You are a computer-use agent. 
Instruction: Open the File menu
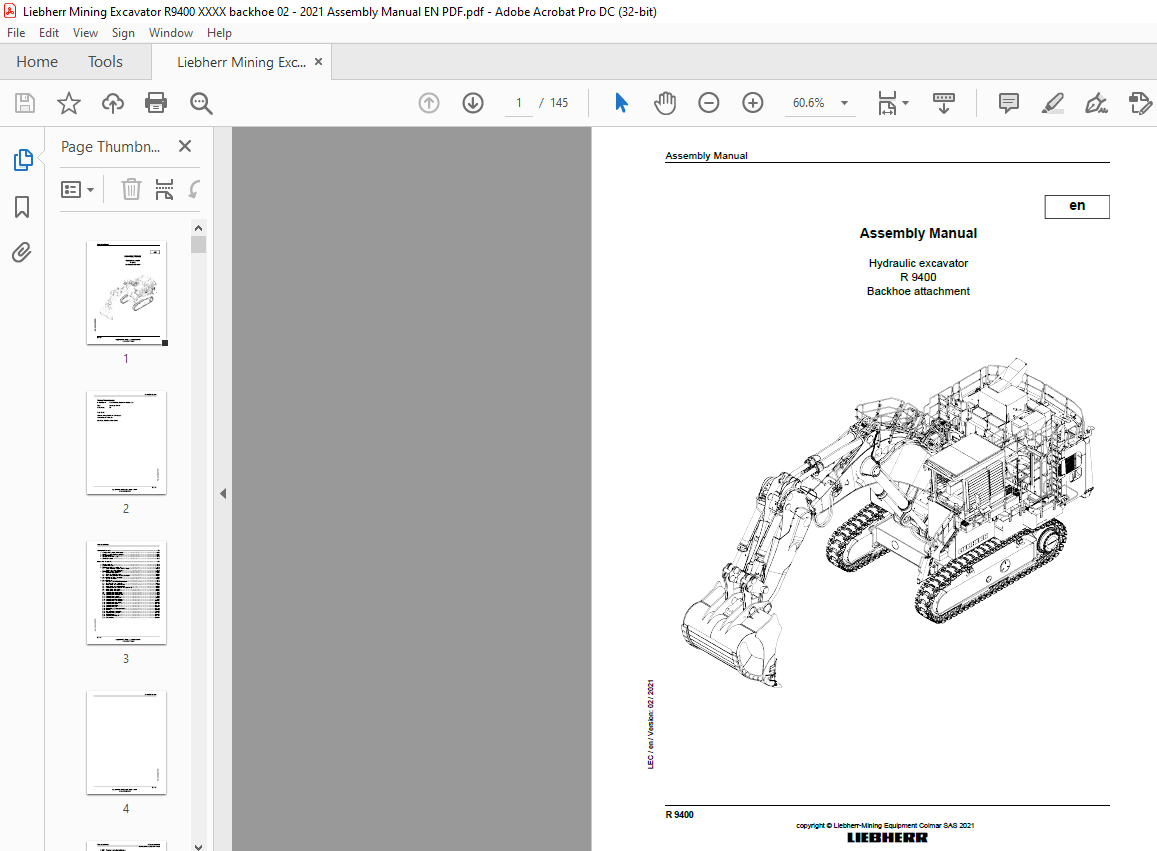16,32
